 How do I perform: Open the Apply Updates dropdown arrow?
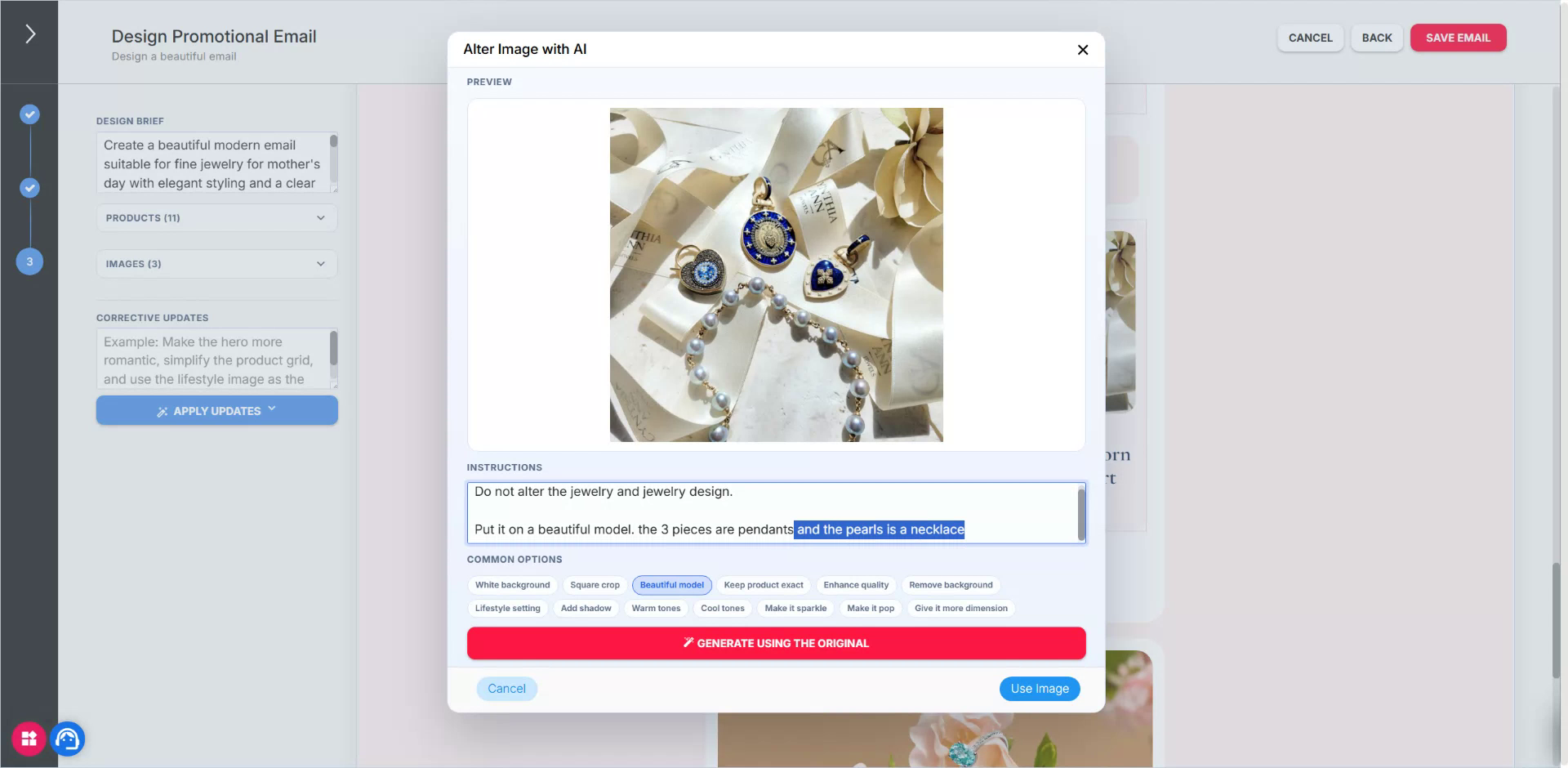coord(272,409)
